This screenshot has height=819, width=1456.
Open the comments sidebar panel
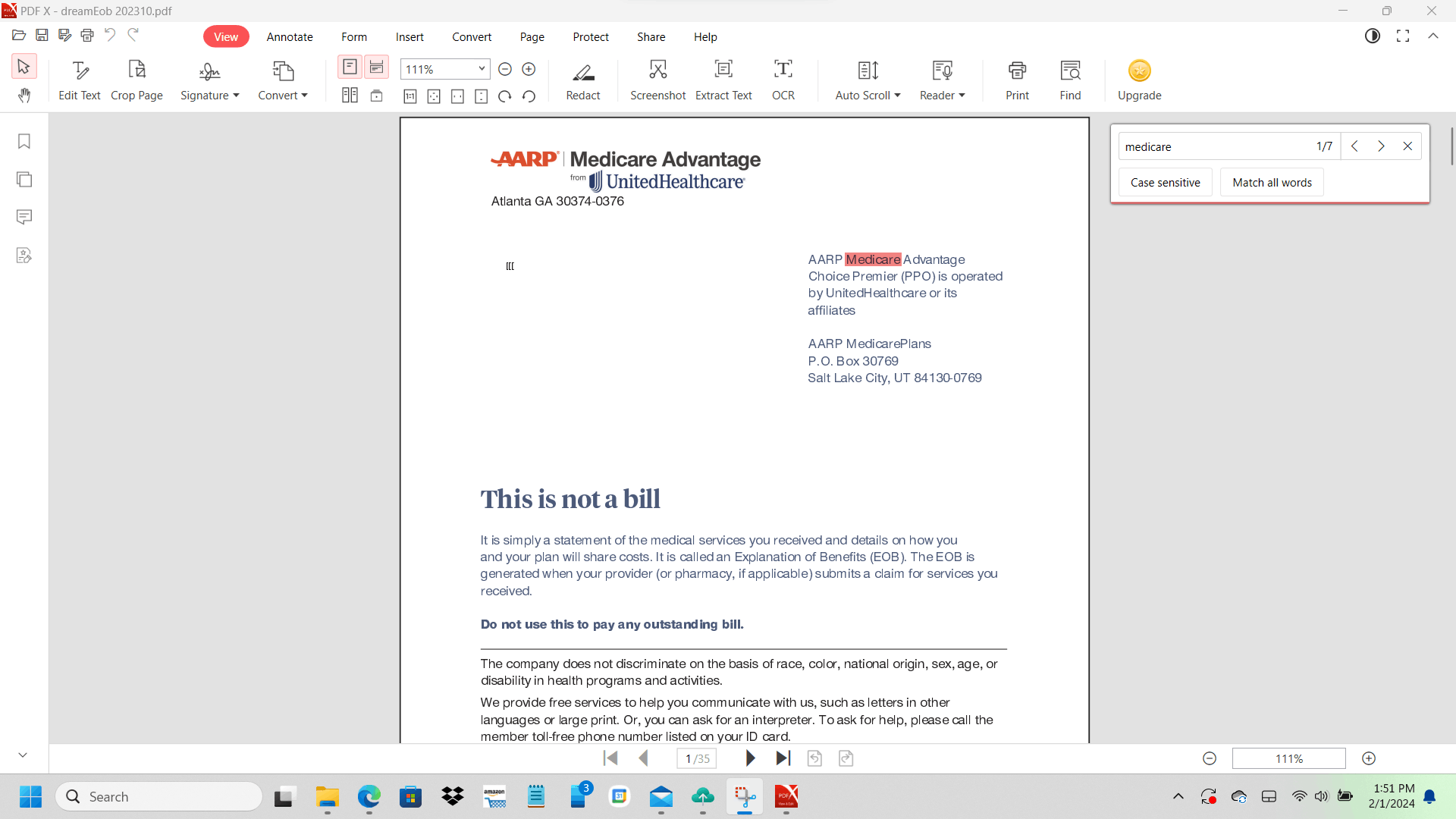(24, 218)
